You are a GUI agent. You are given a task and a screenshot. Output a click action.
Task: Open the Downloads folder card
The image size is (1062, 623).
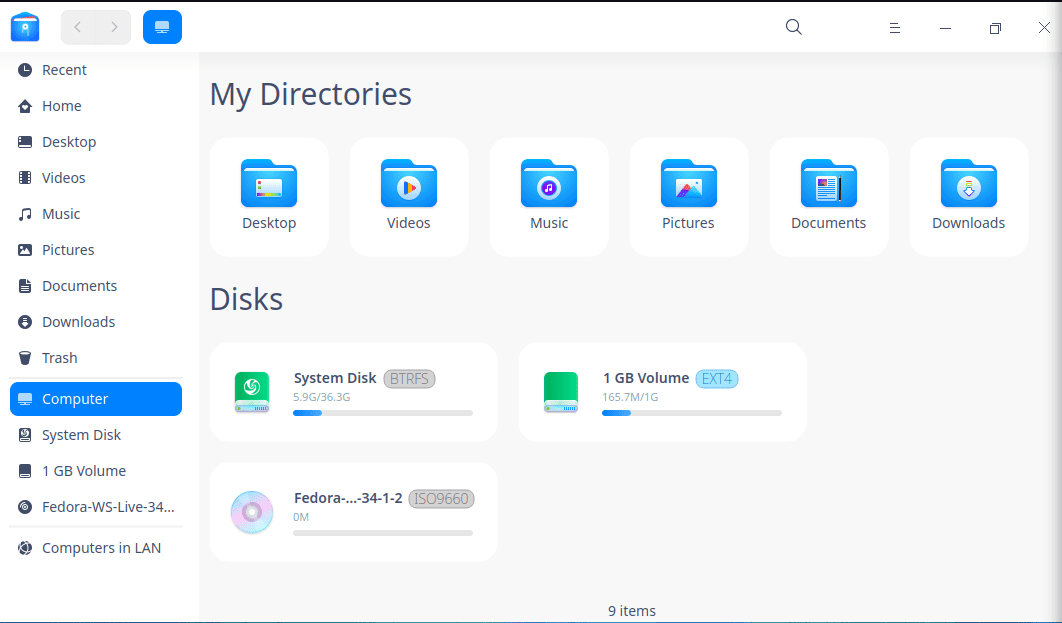tap(969, 197)
